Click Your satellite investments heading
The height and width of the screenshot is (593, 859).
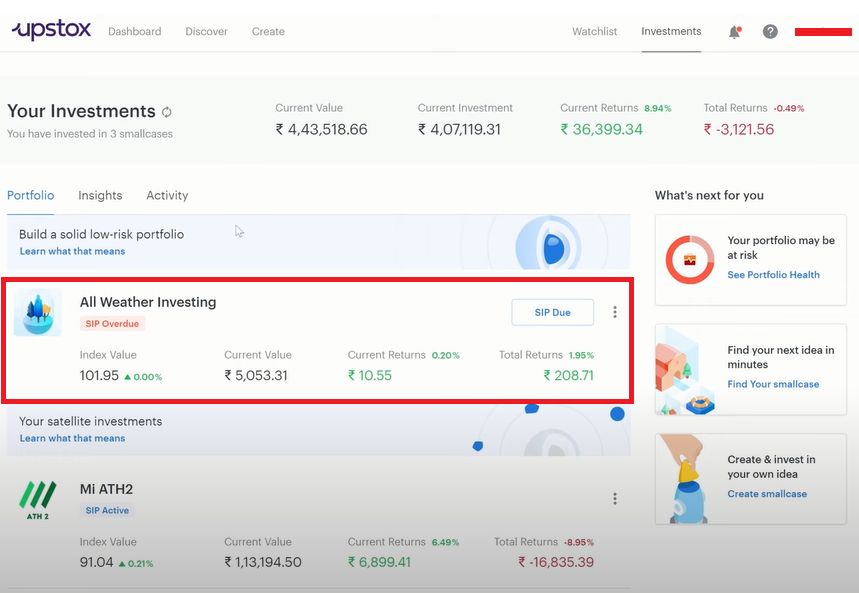[90, 421]
